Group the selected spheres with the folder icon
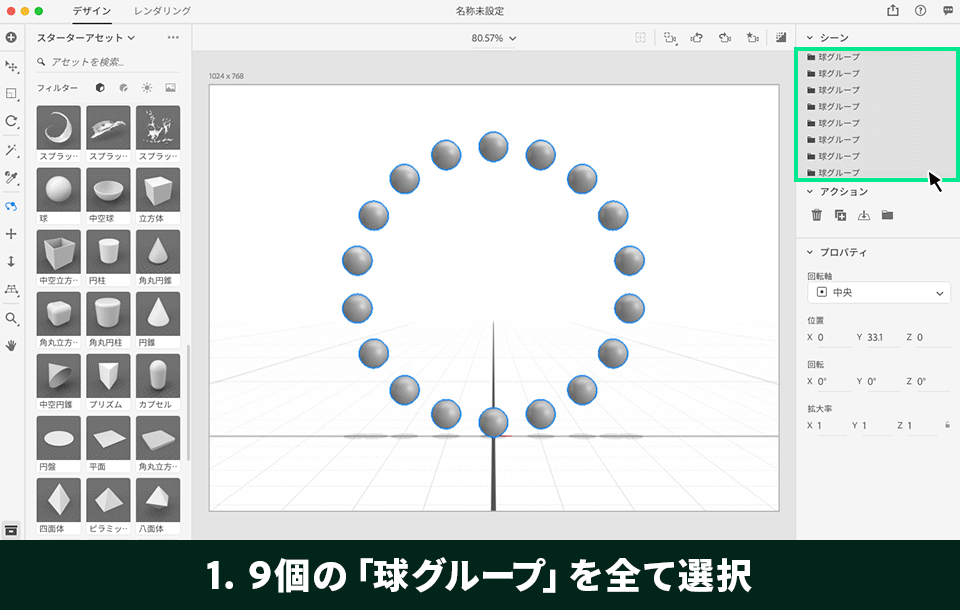This screenshot has width=960, height=610. tap(888, 214)
